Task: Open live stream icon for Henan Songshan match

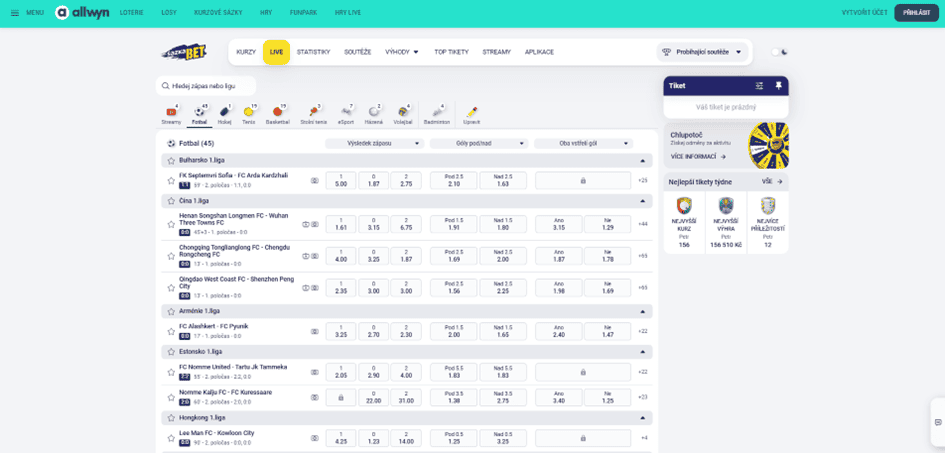Action: coord(306,223)
